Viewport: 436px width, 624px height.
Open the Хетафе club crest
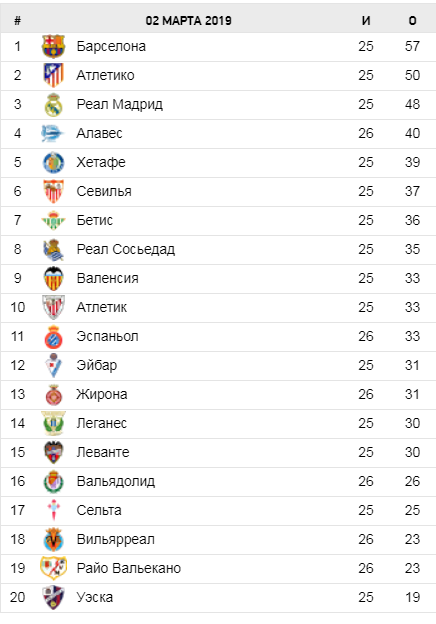53,162
